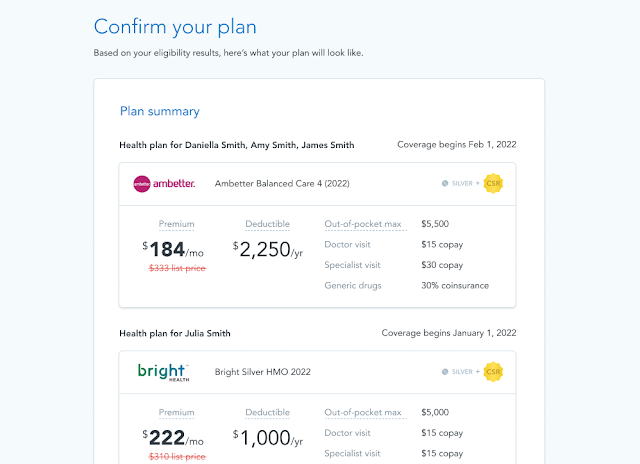
Task: Click Out-of-pocket max in Ambetter card
Action: [363, 224]
